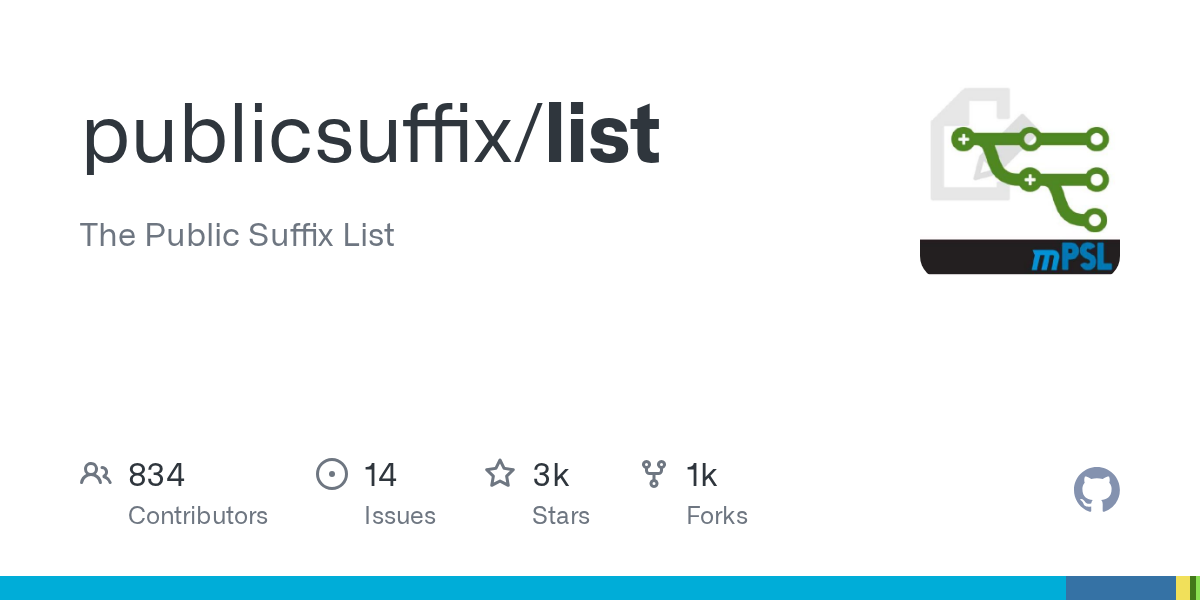
Task: Open the GitHub Octocat logo
Action: (1096, 491)
